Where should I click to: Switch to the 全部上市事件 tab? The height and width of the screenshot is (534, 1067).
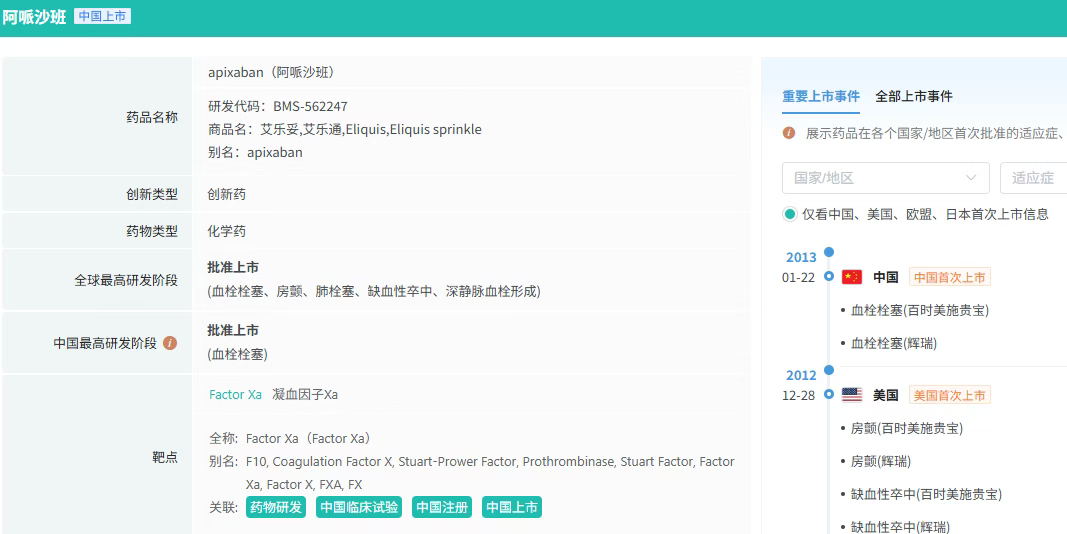tap(913, 96)
